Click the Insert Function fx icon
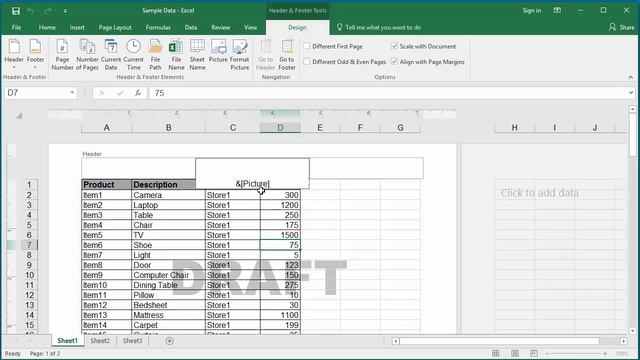The image size is (640, 360). (x=138, y=93)
